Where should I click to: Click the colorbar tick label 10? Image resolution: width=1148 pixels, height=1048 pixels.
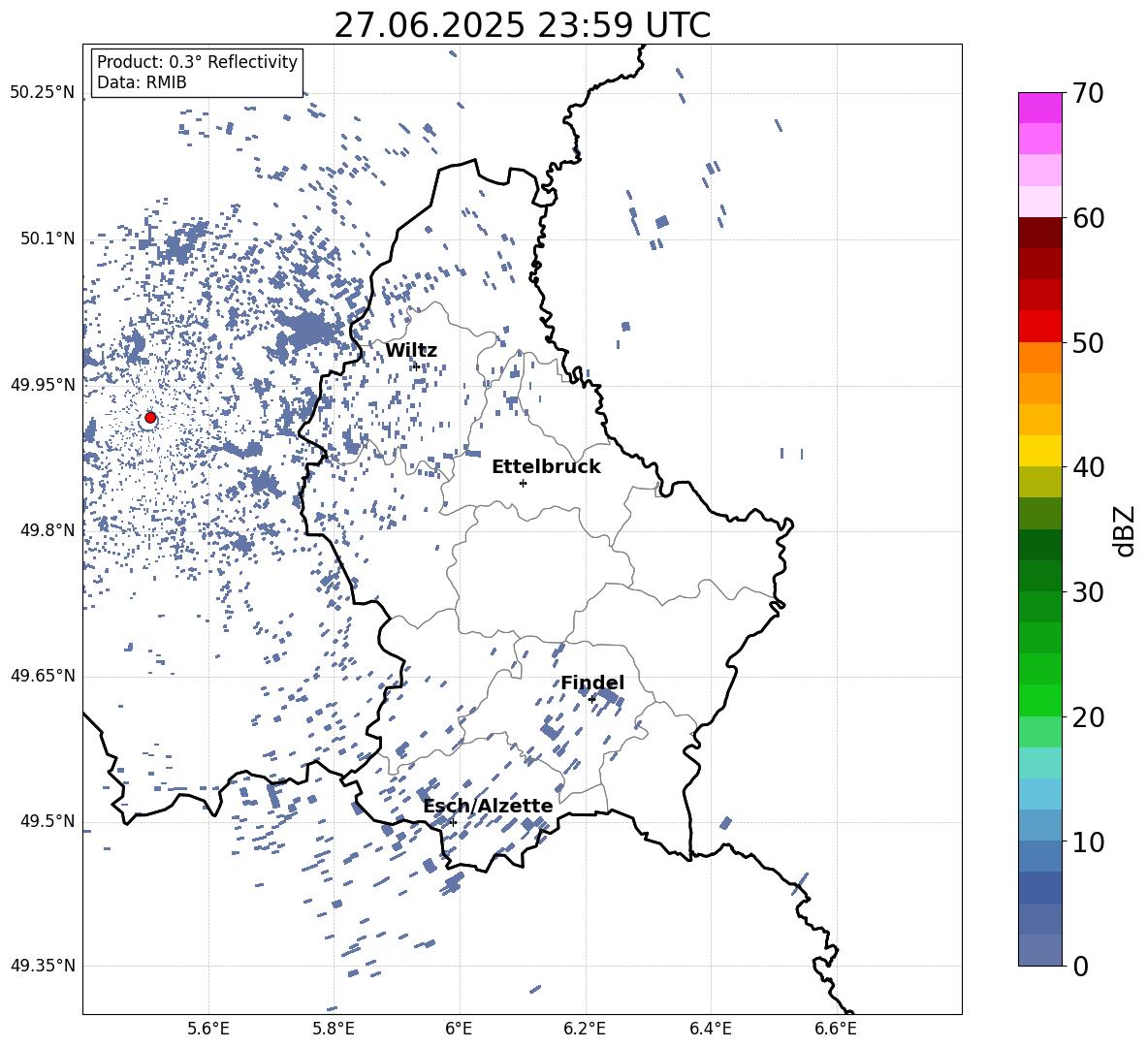click(x=1089, y=842)
